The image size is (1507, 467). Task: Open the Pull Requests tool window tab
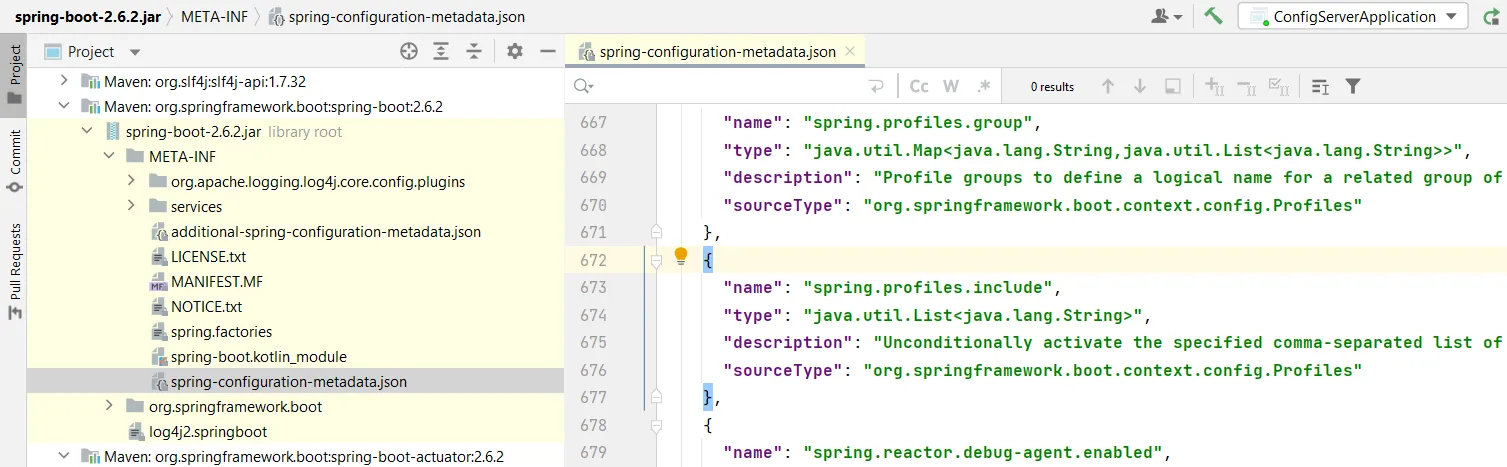coord(15,270)
